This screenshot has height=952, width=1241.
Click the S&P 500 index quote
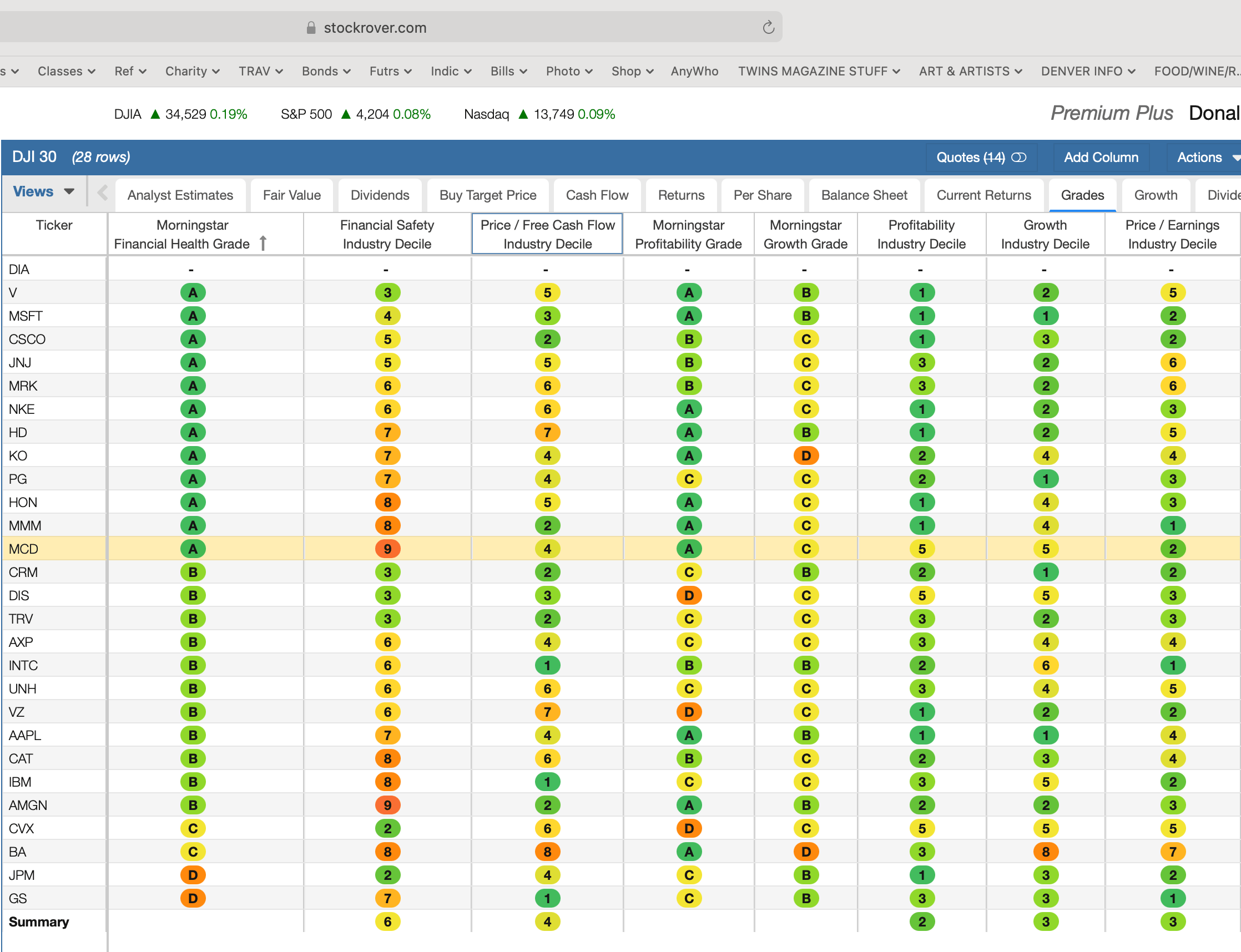click(x=355, y=114)
